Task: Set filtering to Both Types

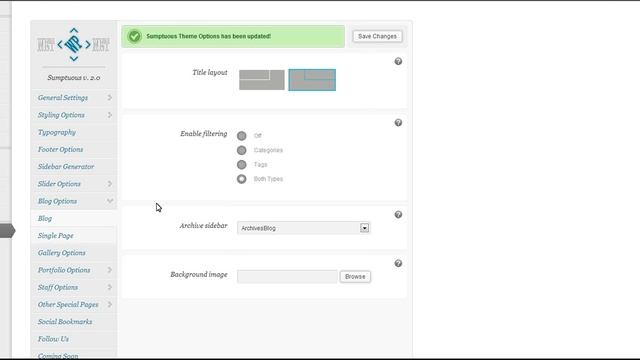Action: tap(242, 179)
